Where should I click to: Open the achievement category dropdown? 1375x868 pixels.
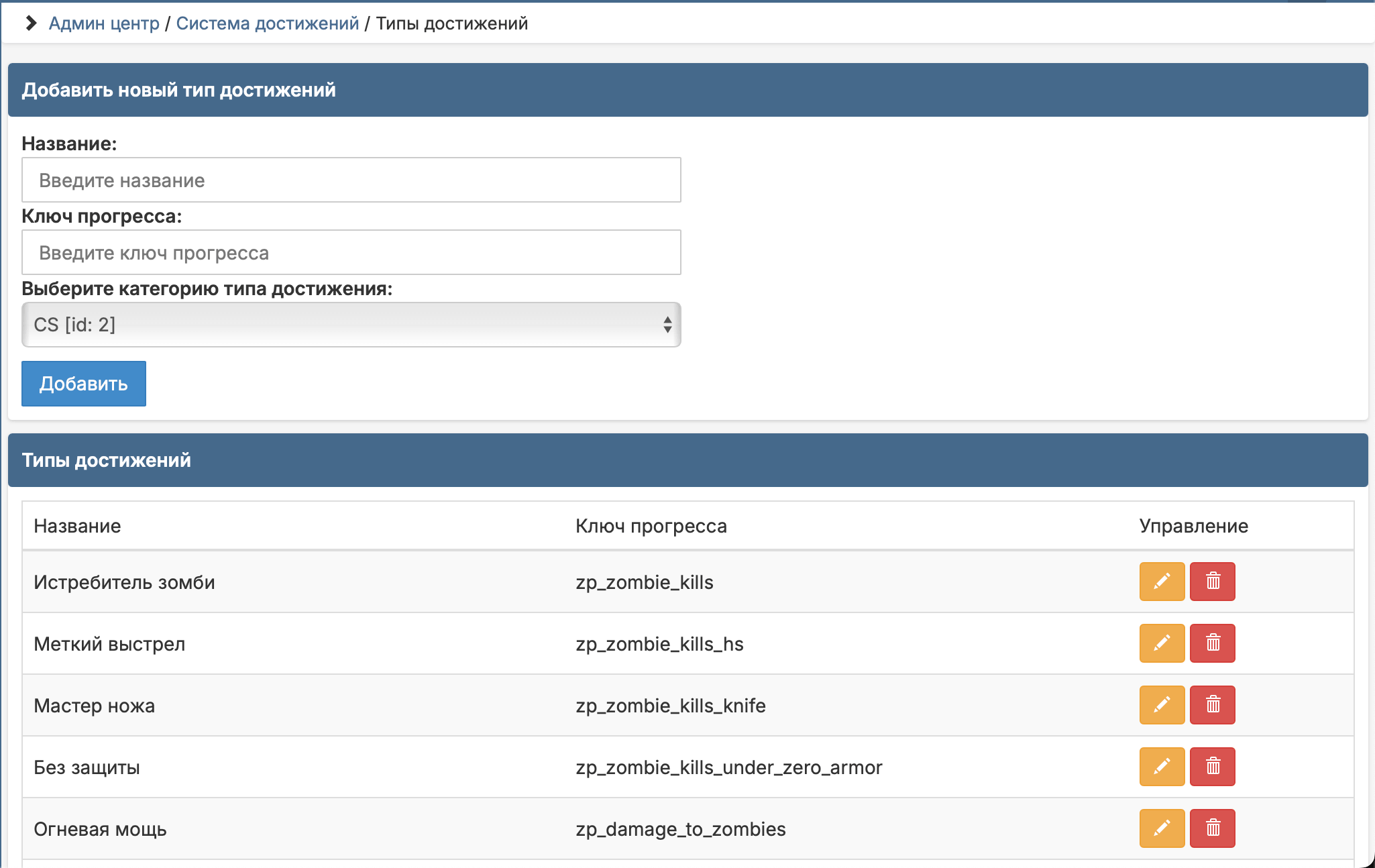351,325
